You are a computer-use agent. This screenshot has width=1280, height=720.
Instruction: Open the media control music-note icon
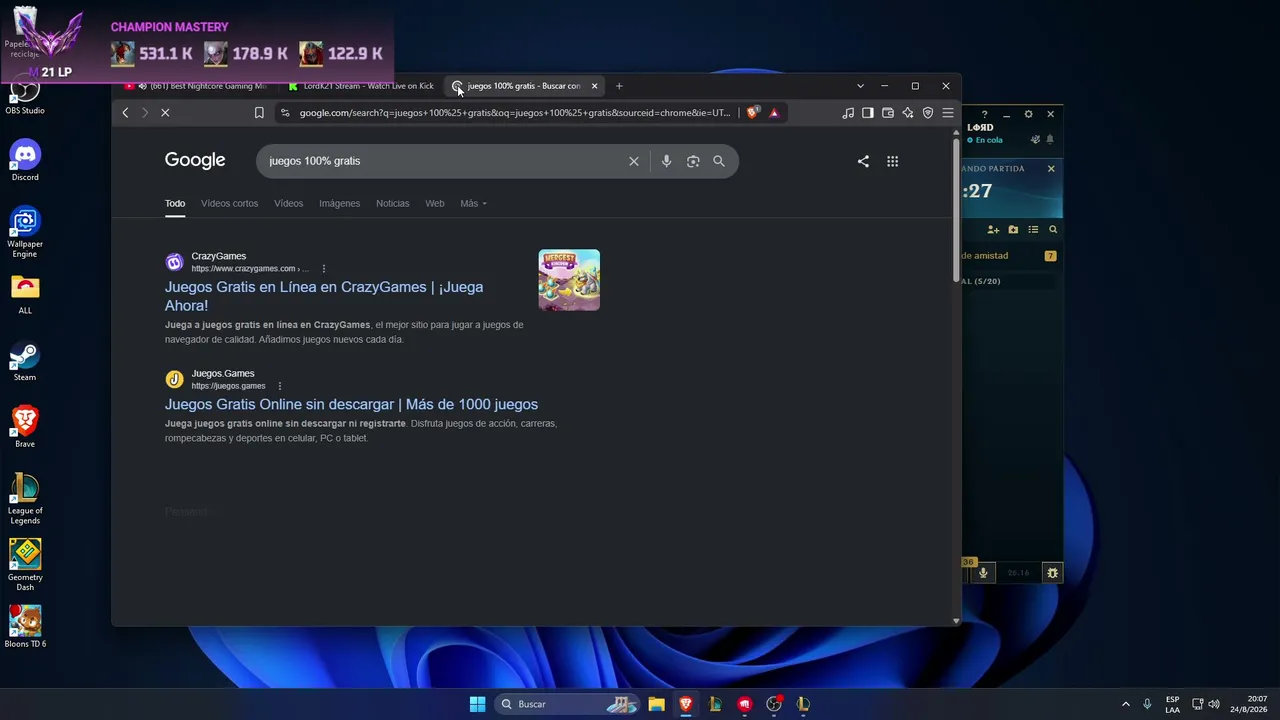(848, 113)
